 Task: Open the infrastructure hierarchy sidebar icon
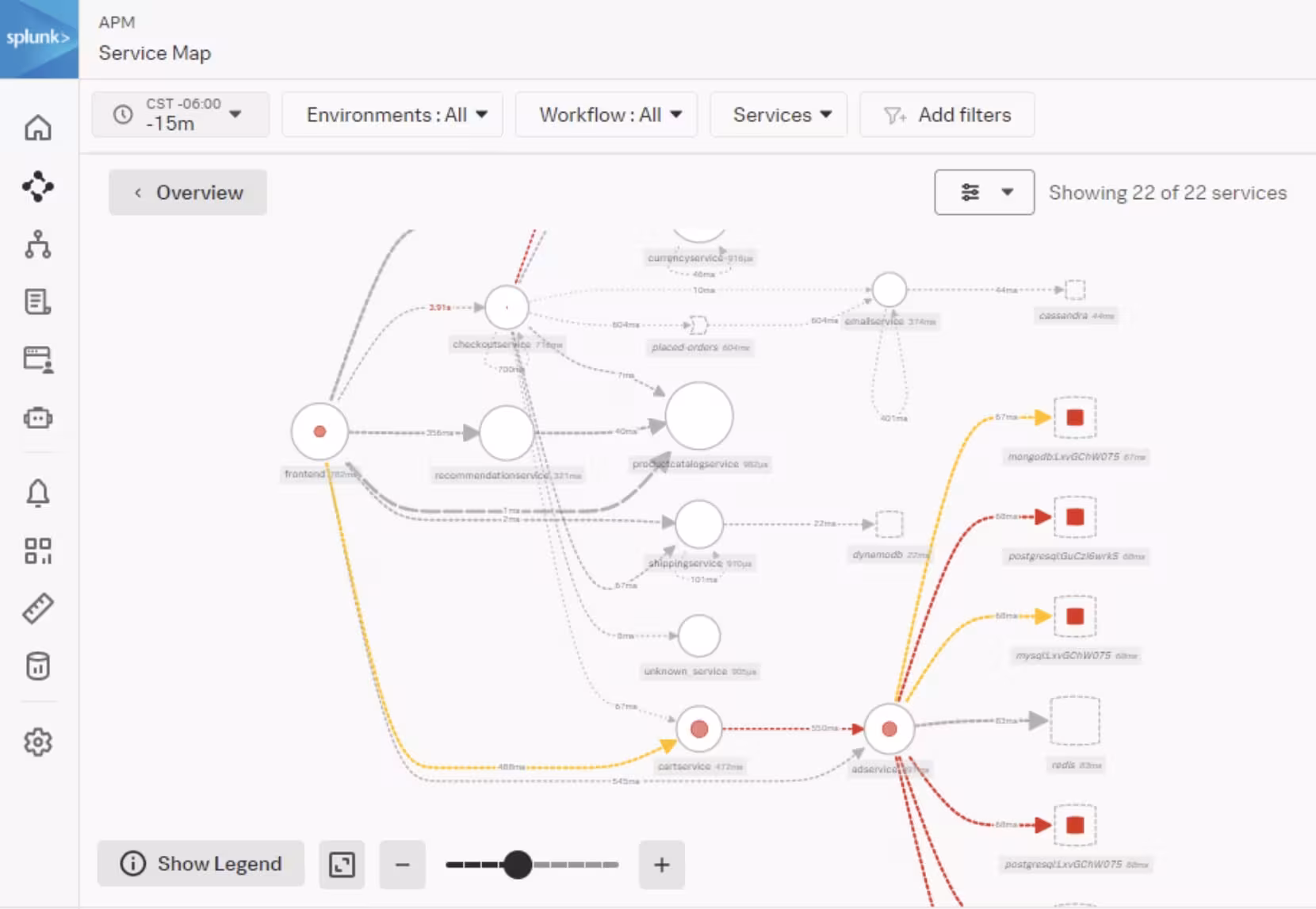[x=37, y=244]
